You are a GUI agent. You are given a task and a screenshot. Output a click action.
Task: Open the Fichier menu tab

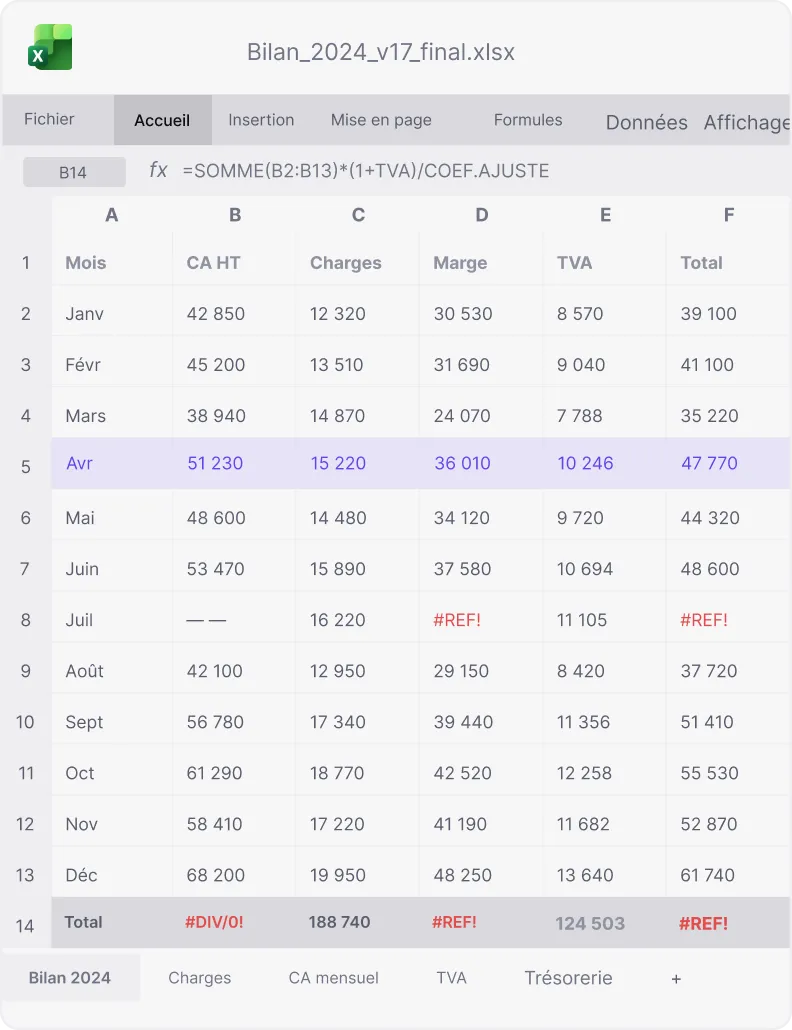tap(49, 119)
